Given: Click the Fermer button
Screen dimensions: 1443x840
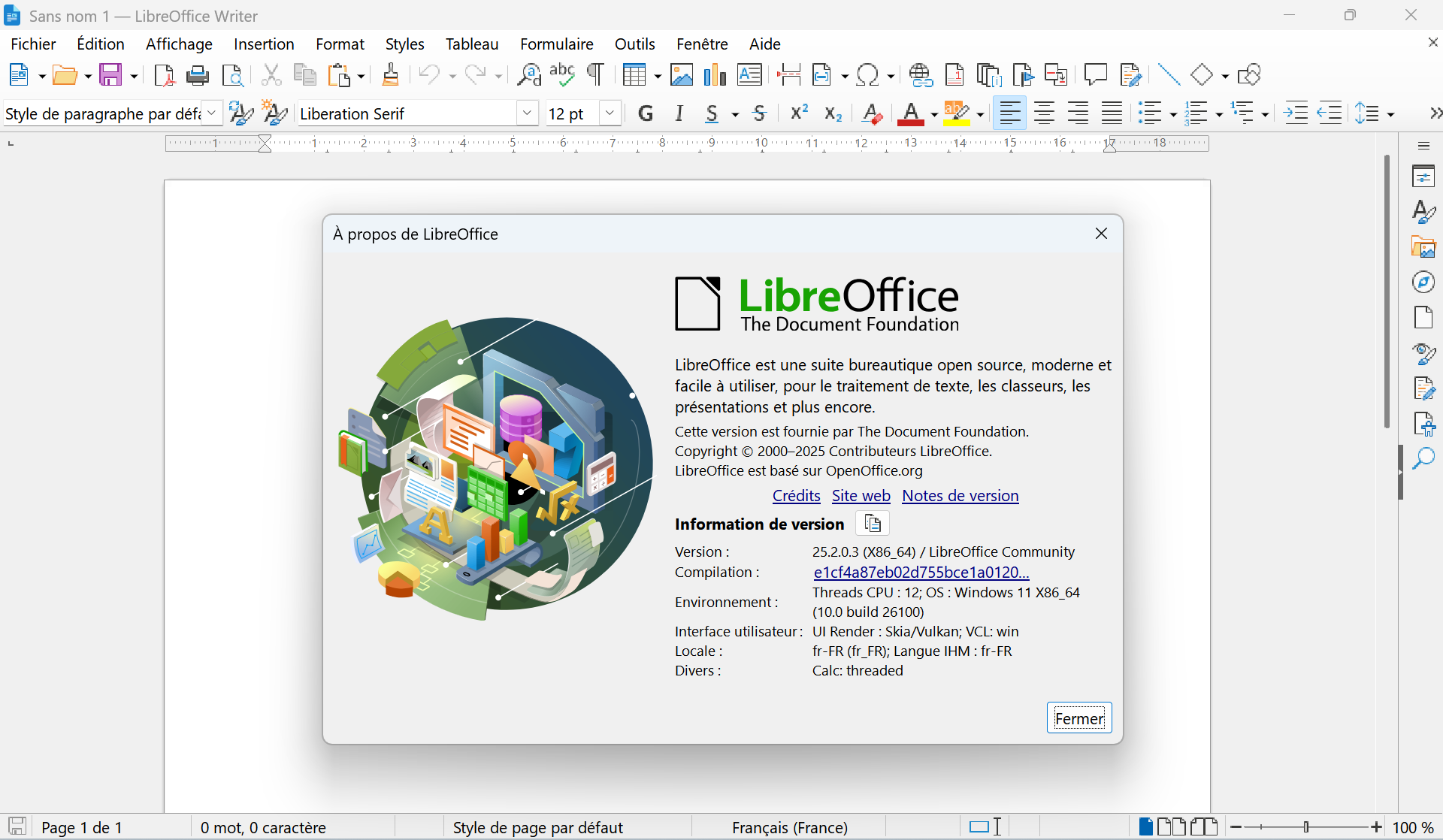Looking at the screenshot, I should (1079, 718).
